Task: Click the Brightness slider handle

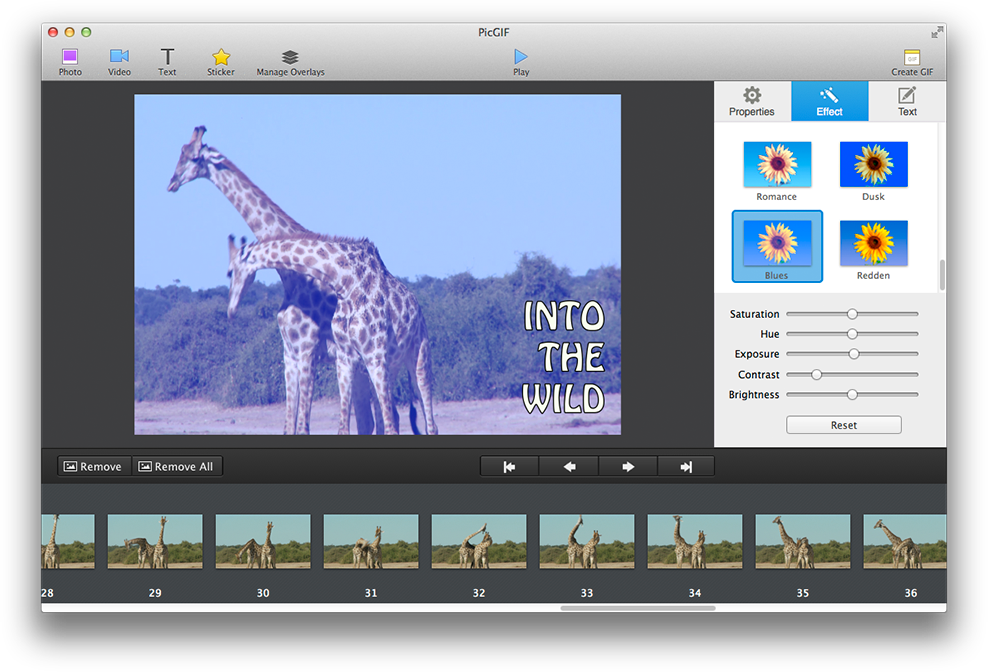Action: click(x=852, y=395)
